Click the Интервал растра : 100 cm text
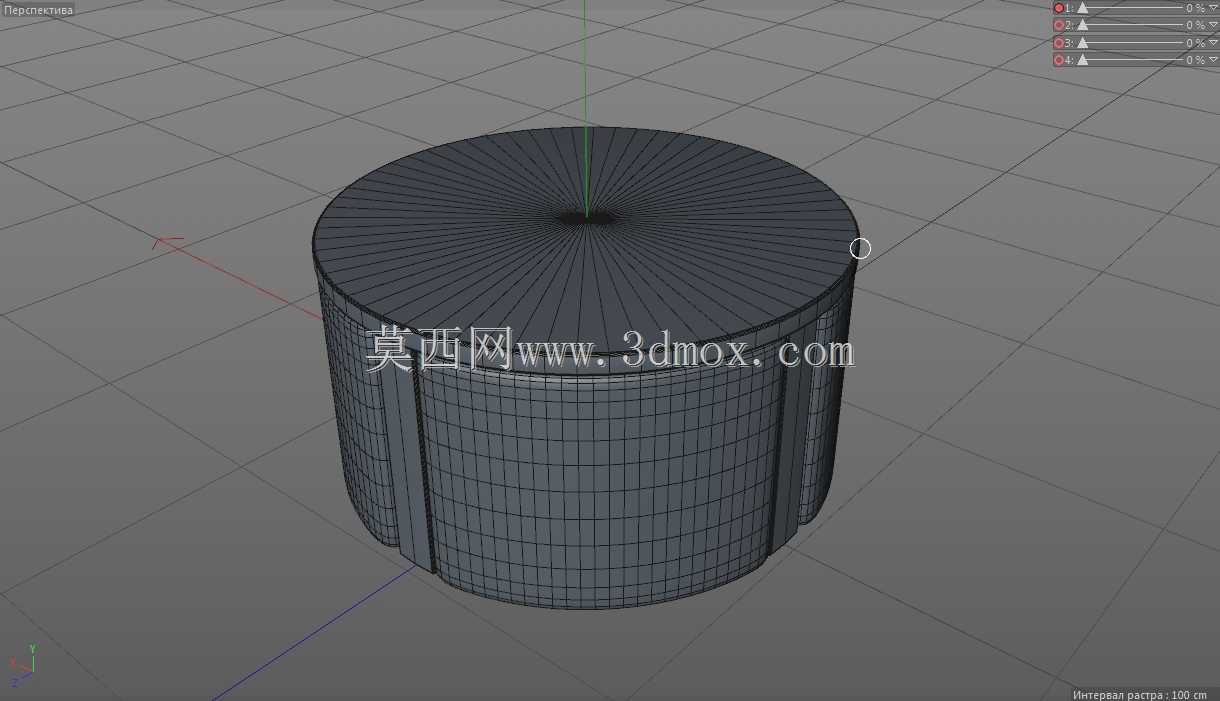1220x701 pixels. click(1140, 694)
